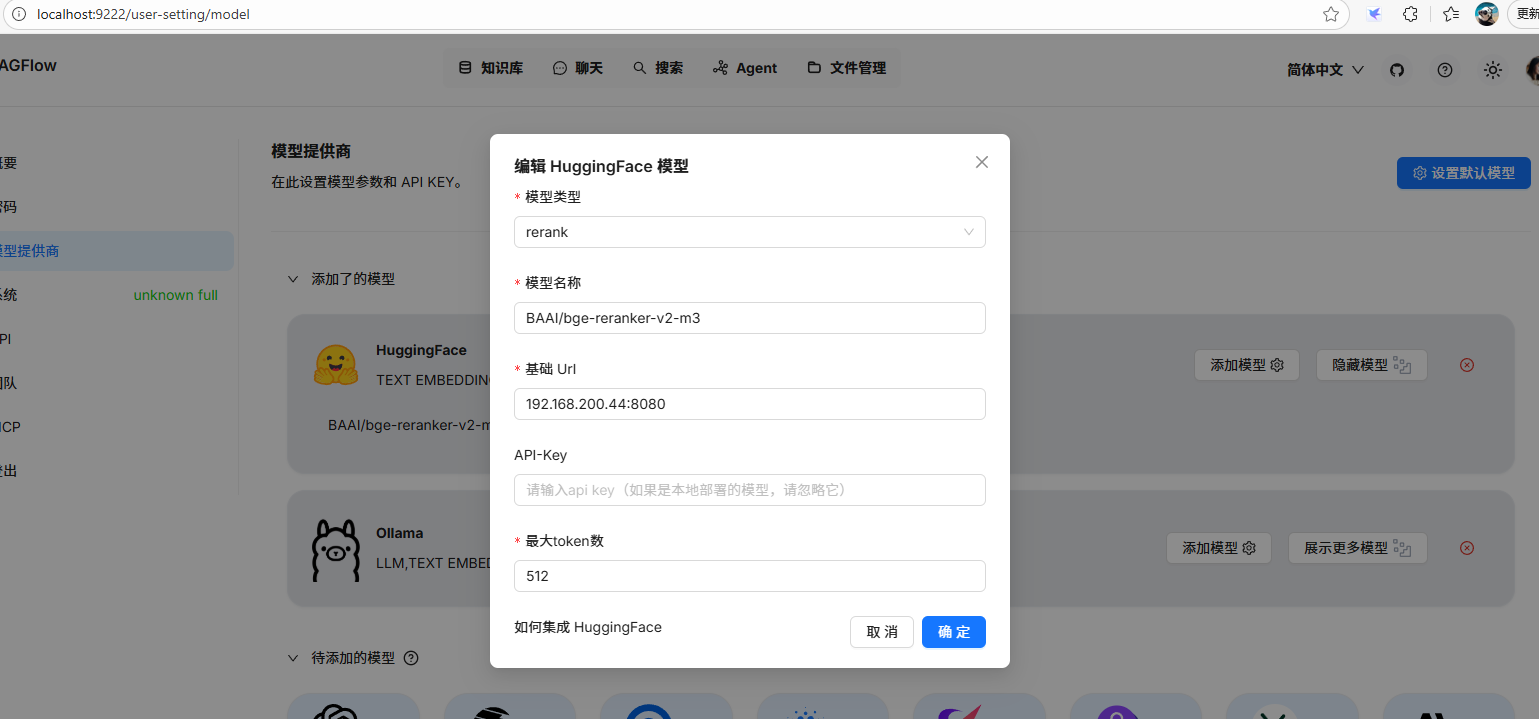Image resolution: width=1539 pixels, height=719 pixels.
Task: Open the 模型类型 rerank dropdown
Action: click(x=750, y=232)
